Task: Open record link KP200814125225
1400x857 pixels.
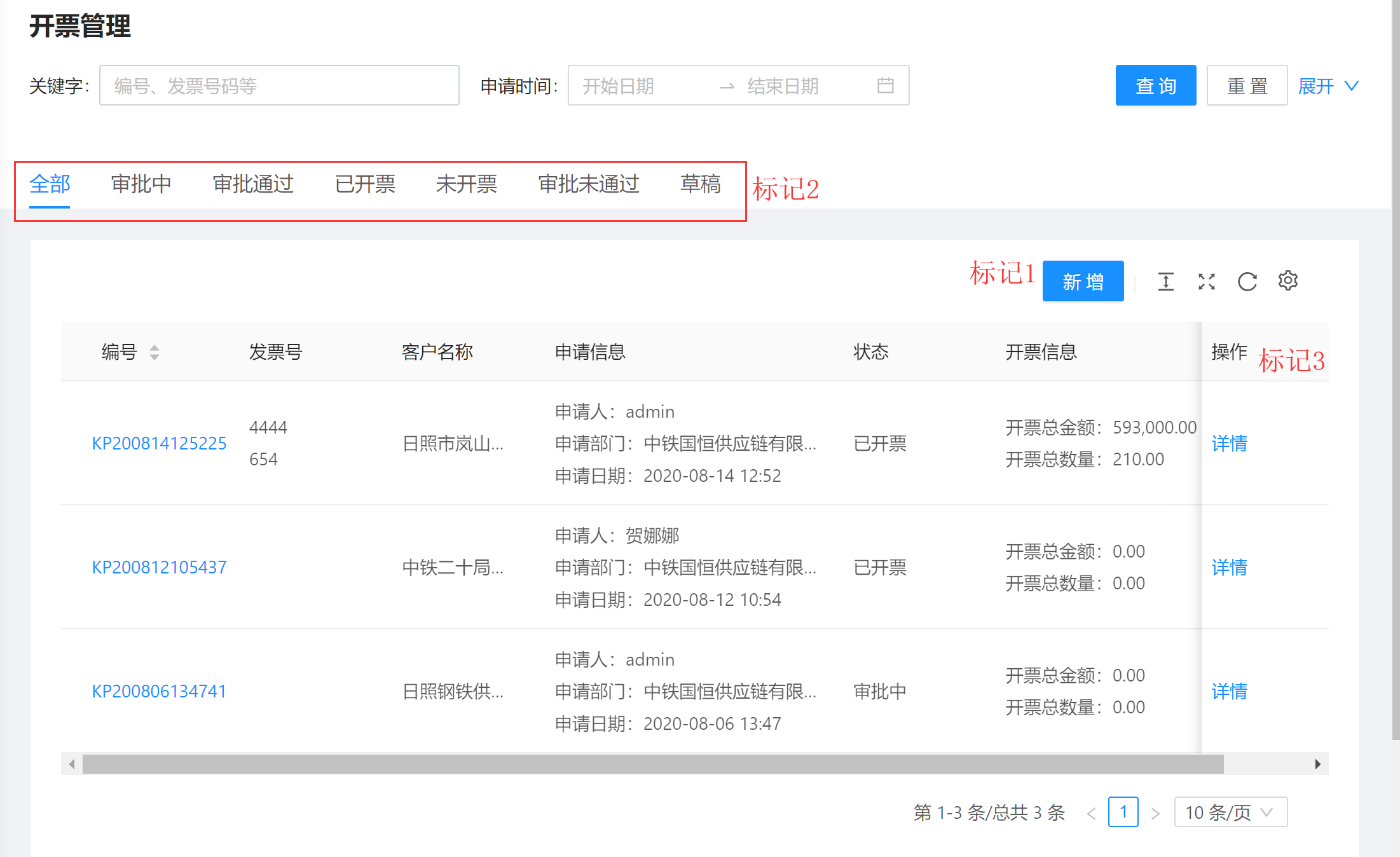Action: point(159,443)
